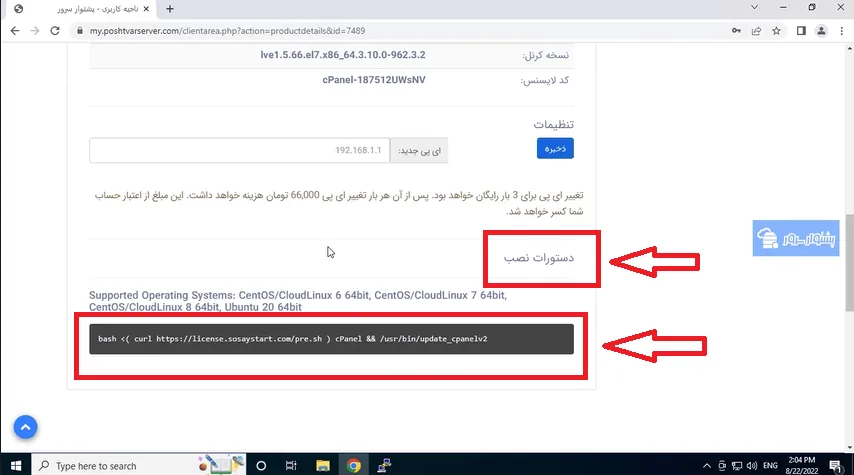
Task: Open the PuTTY/remote app taskbar icon
Action: [x=384, y=466]
